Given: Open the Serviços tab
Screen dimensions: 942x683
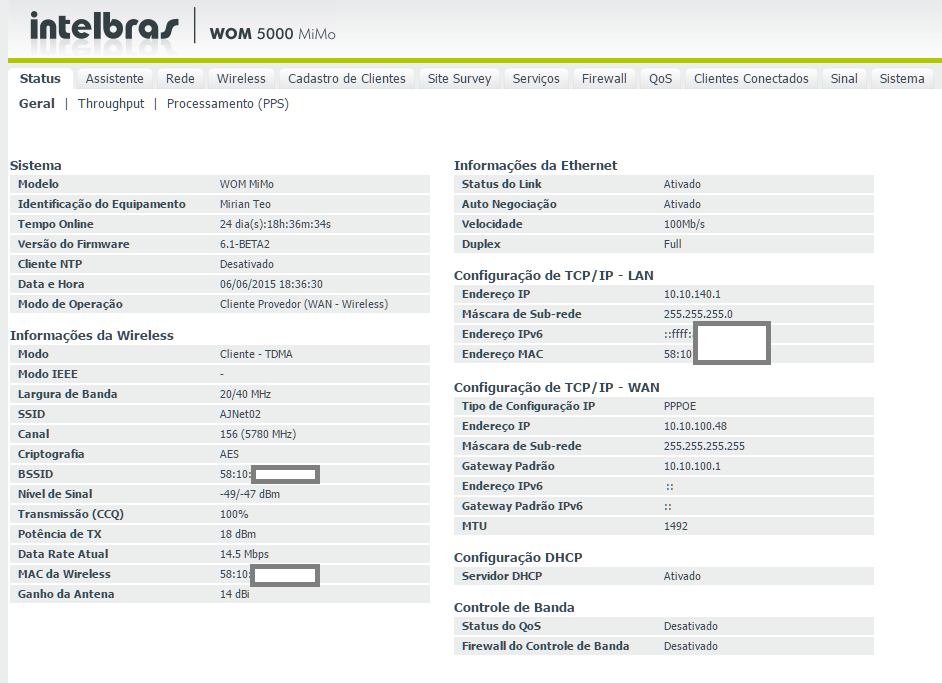Looking at the screenshot, I should 536,79.
